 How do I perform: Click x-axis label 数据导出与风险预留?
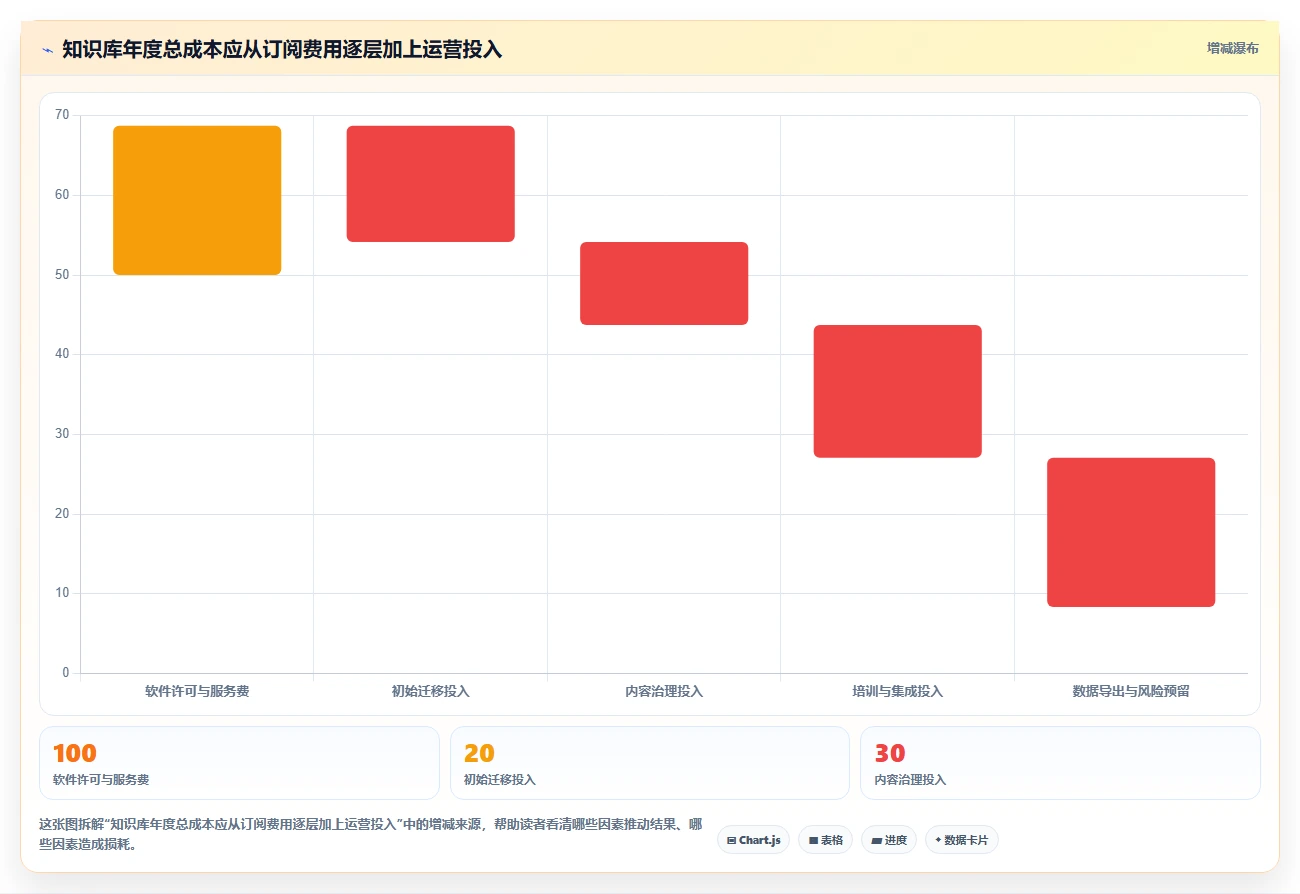pyautogui.click(x=1131, y=691)
